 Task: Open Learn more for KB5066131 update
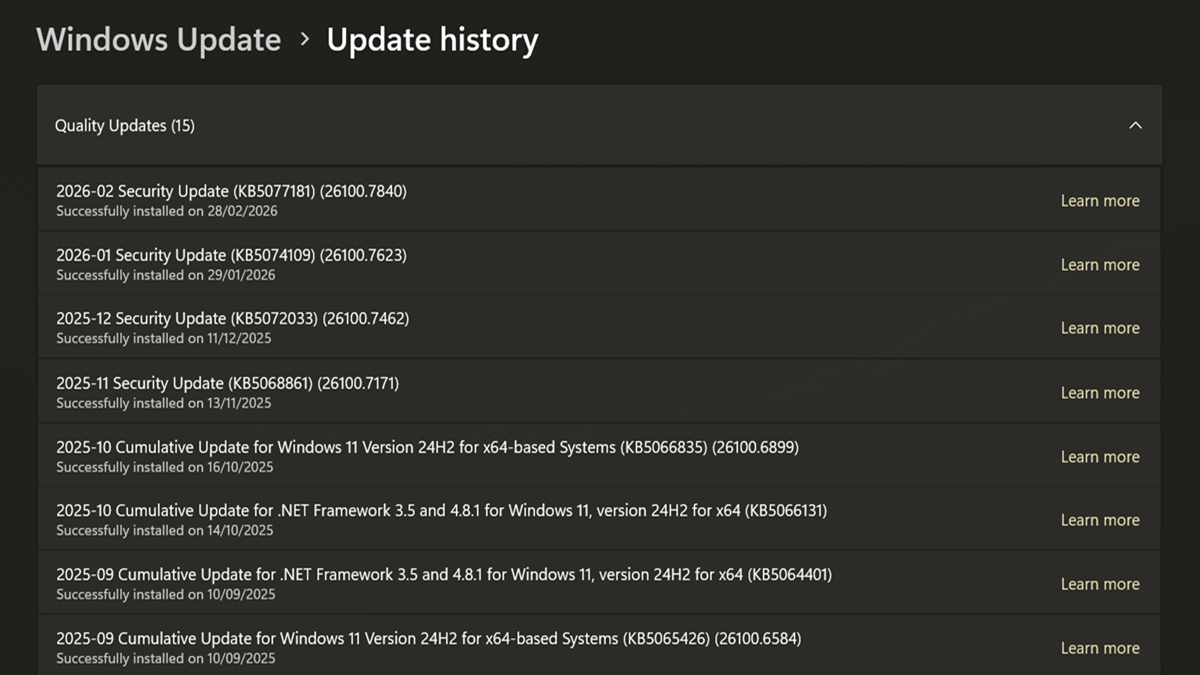[1099, 520]
